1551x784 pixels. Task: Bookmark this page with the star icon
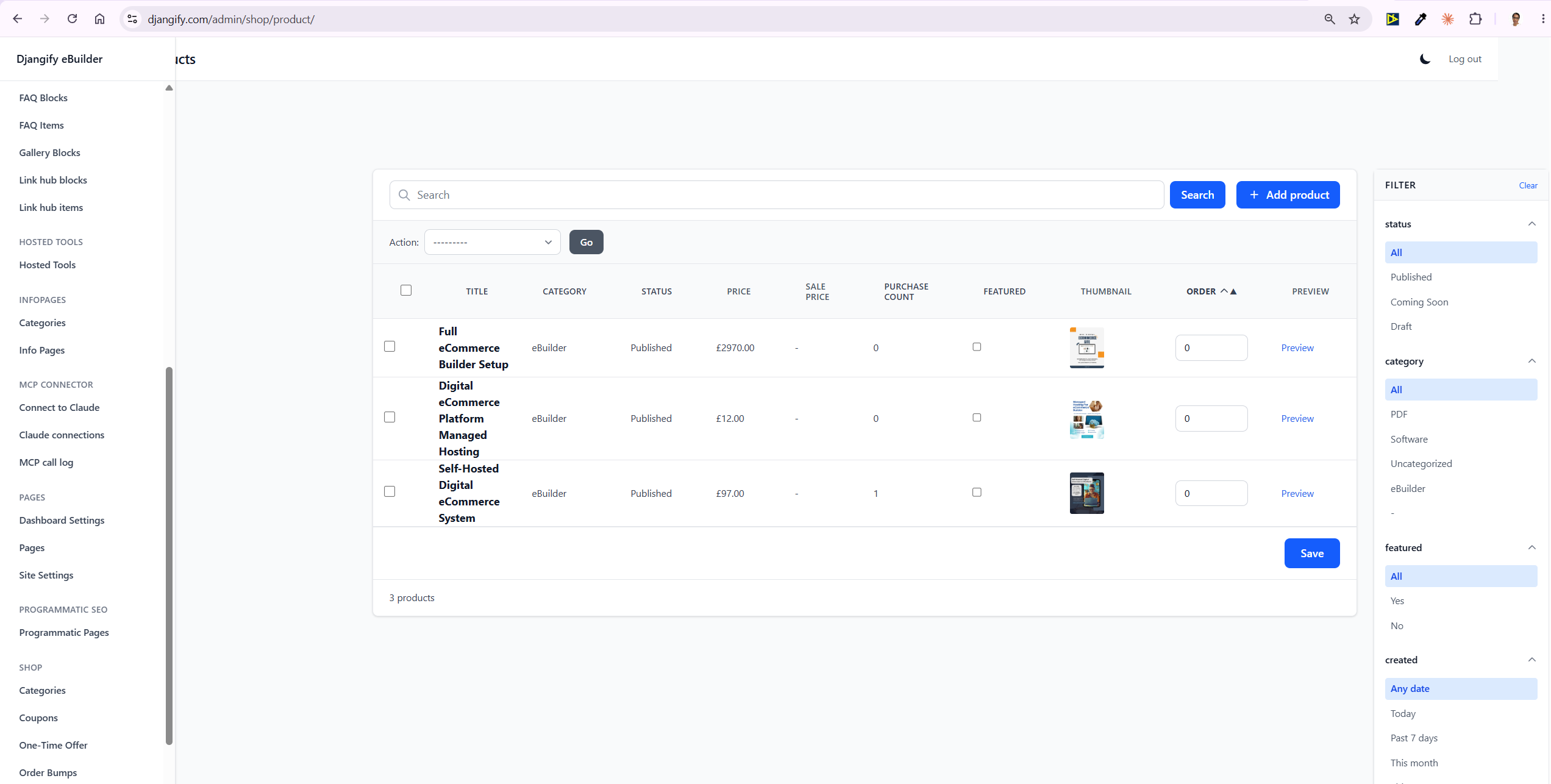pos(1354,19)
